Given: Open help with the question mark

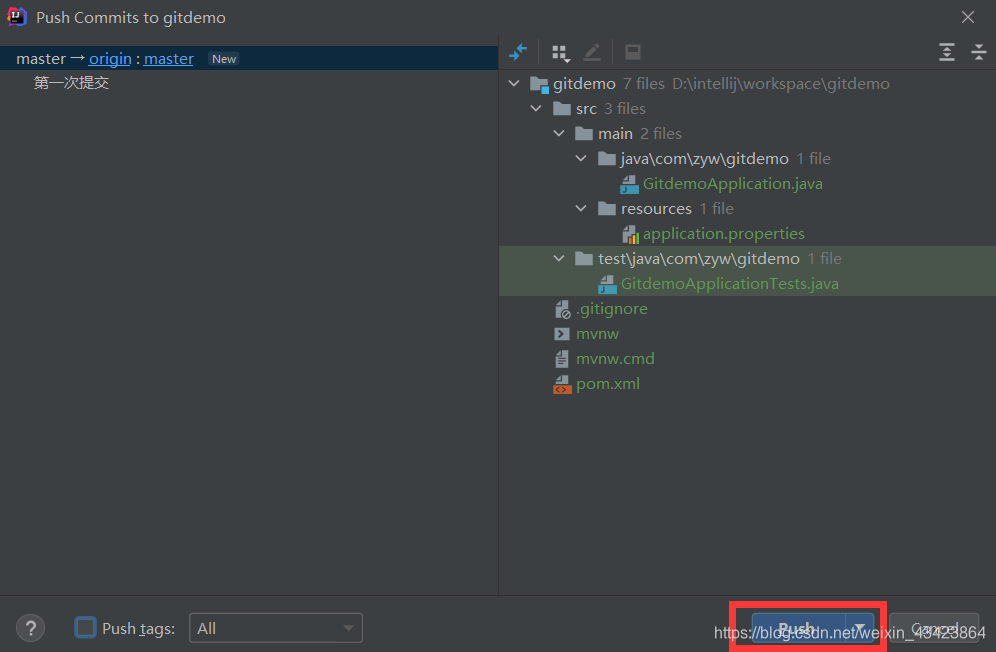Looking at the screenshot, I should 30,628.
